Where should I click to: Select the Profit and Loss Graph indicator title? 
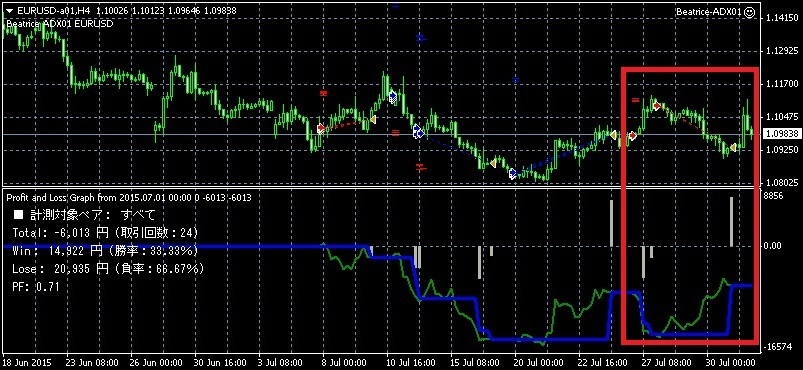[128, 197]
